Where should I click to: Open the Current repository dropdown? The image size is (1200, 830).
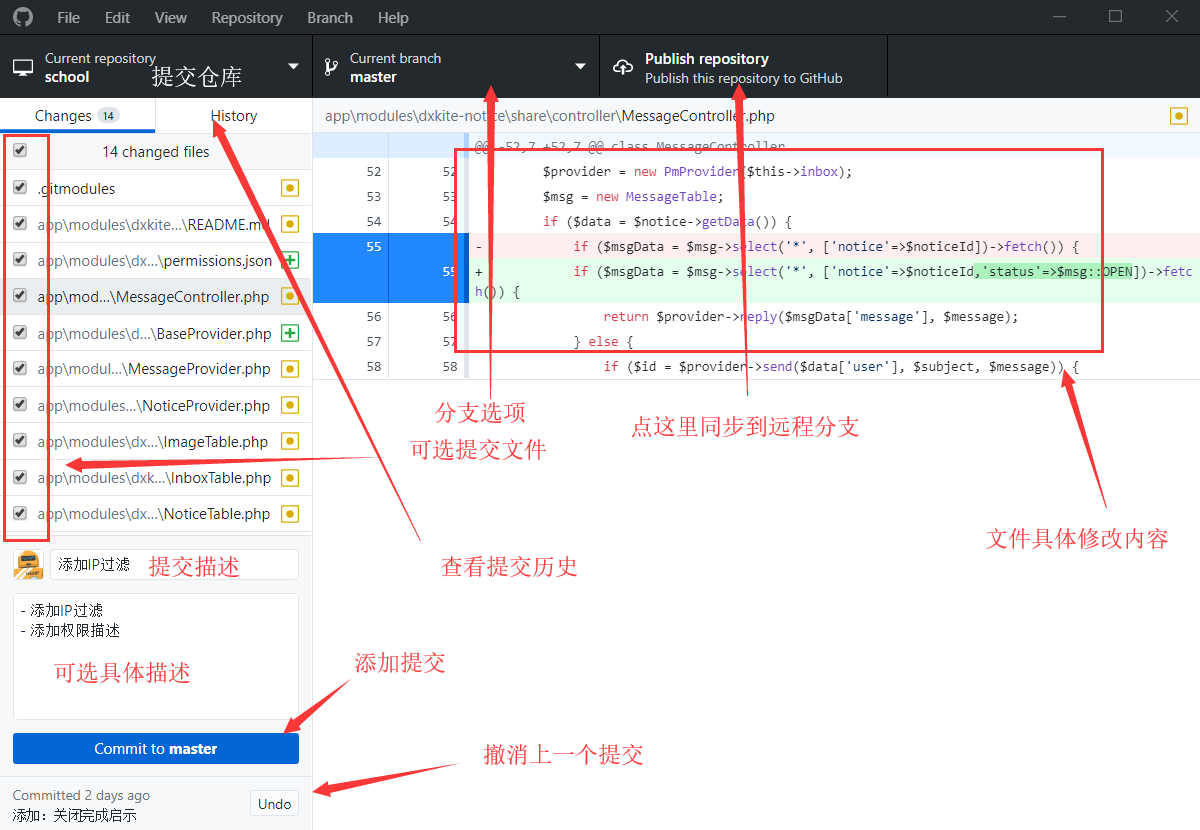pos(156,67)
